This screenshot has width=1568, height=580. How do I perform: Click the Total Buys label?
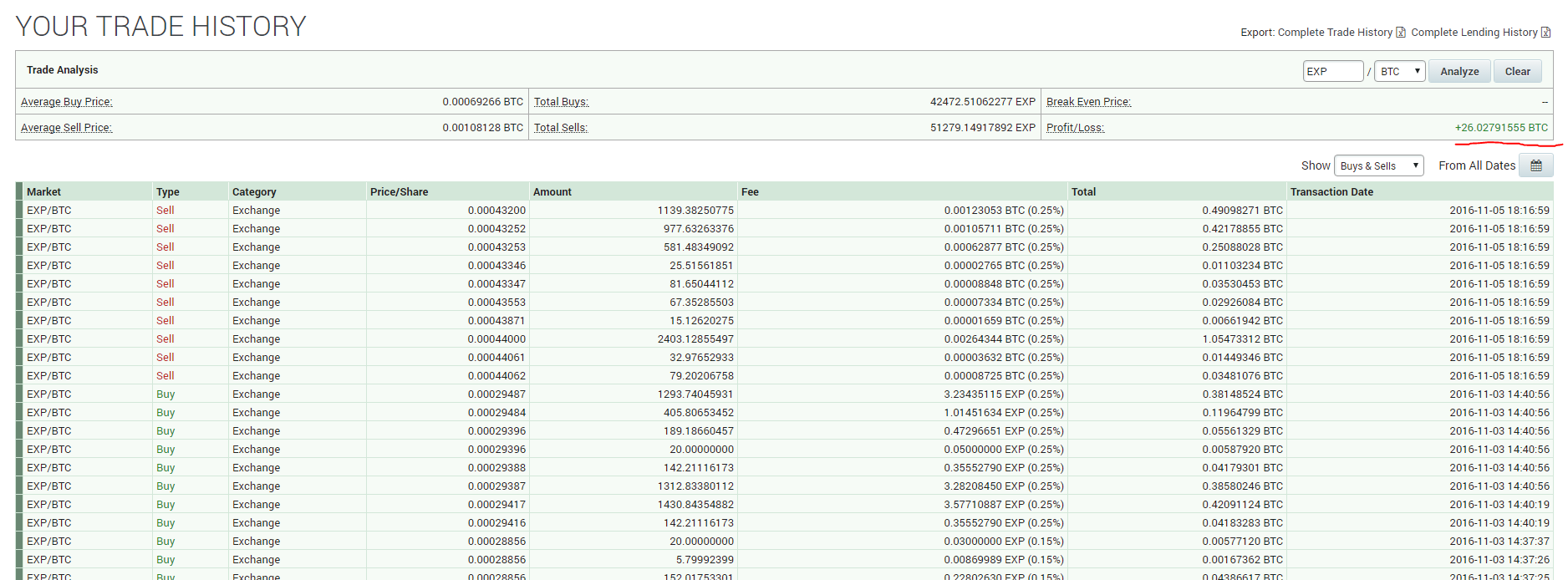562,102
